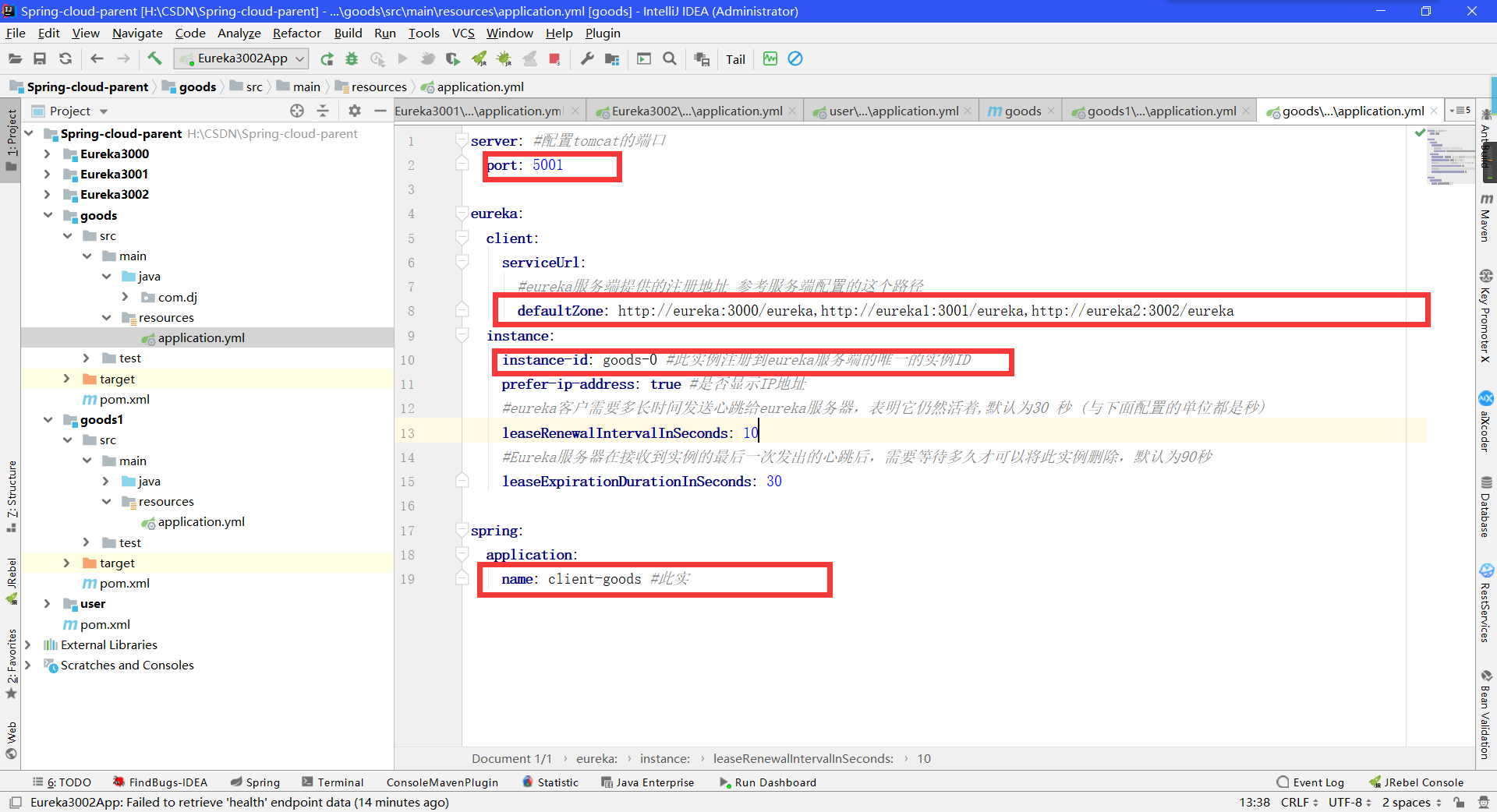Click the UTF-8 encoding selector in status bar

click(x=1350, y=802)
